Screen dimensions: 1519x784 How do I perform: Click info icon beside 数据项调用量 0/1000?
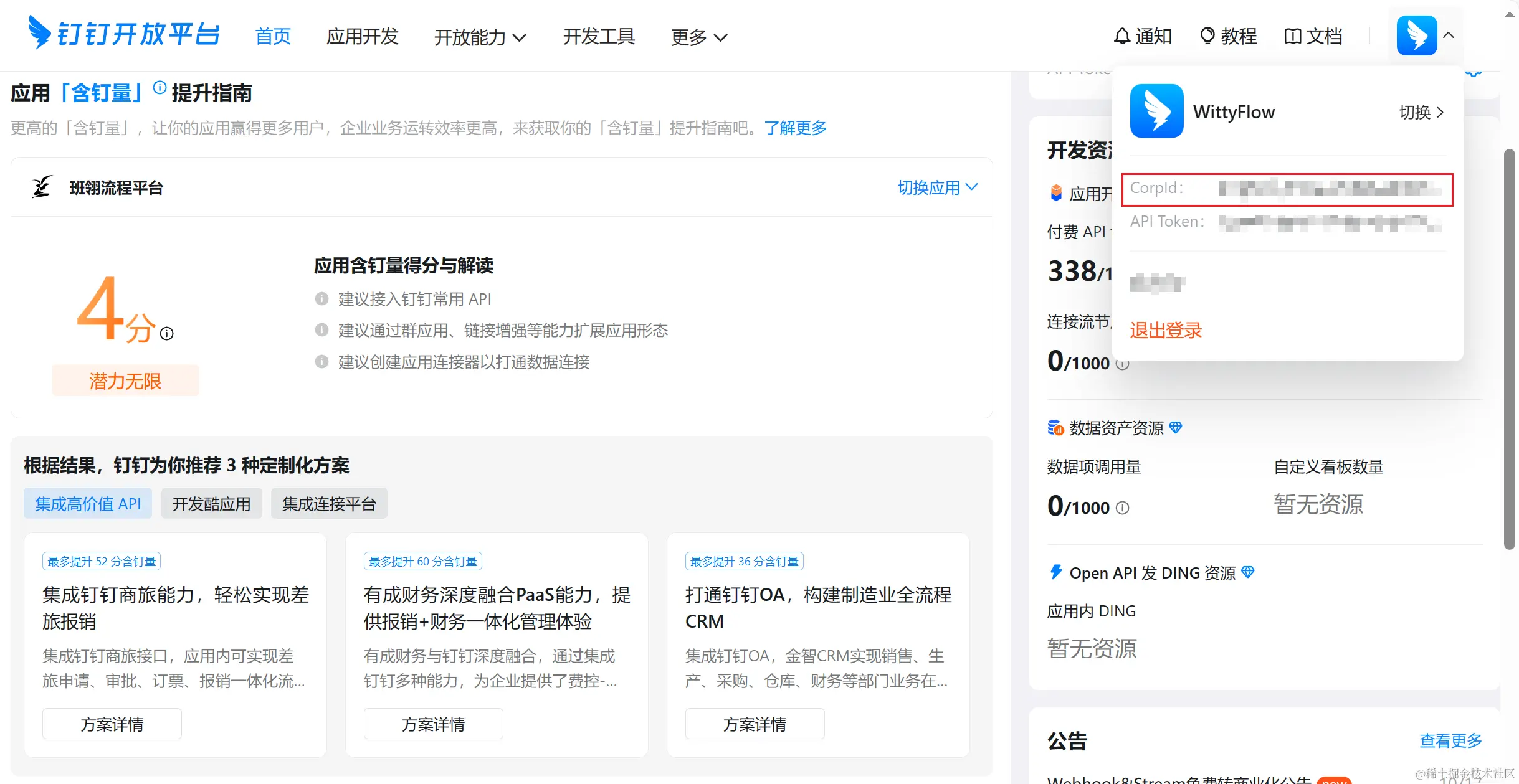pos(1122,508)
